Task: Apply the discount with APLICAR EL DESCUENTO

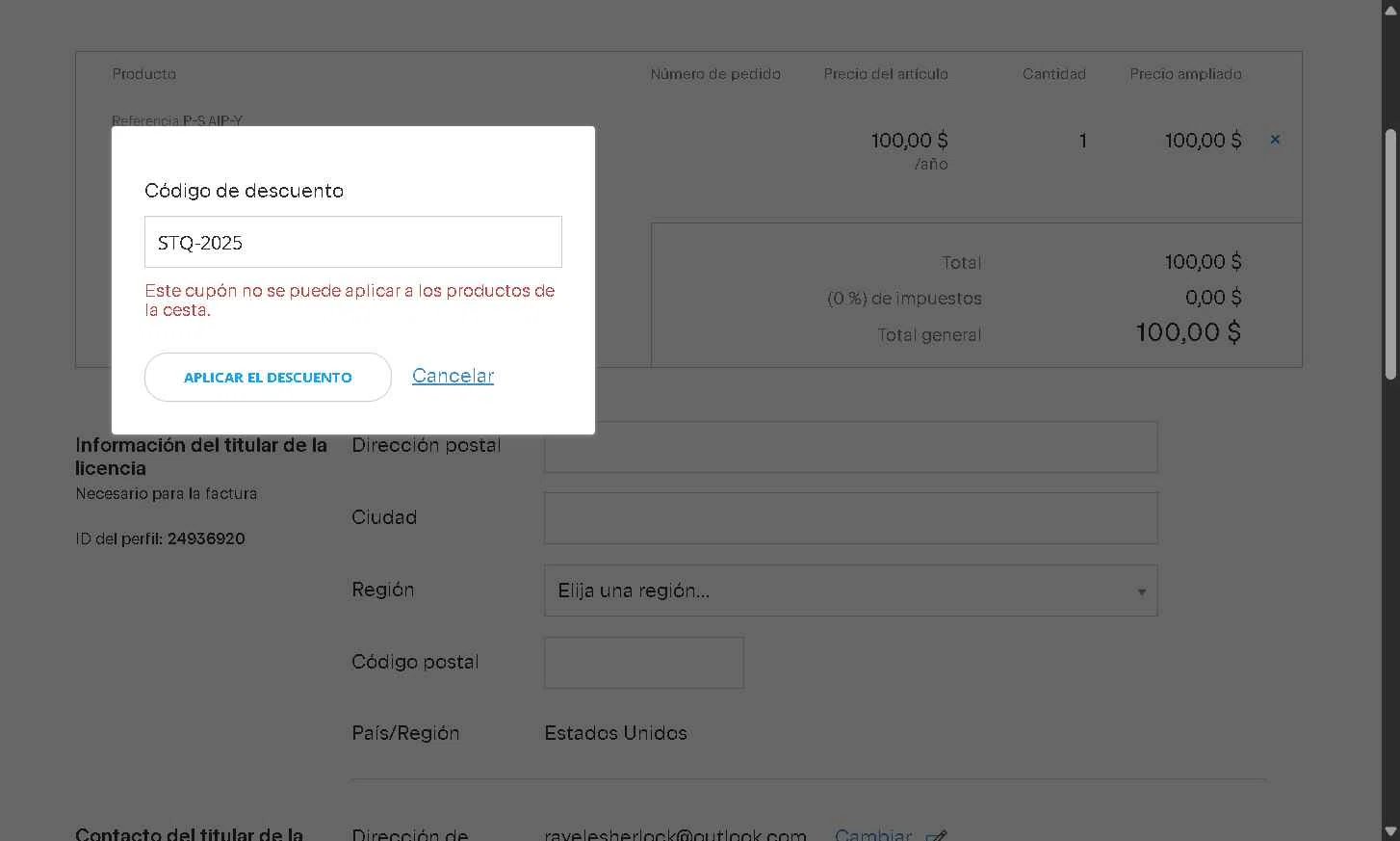Action: coord(268,377)
